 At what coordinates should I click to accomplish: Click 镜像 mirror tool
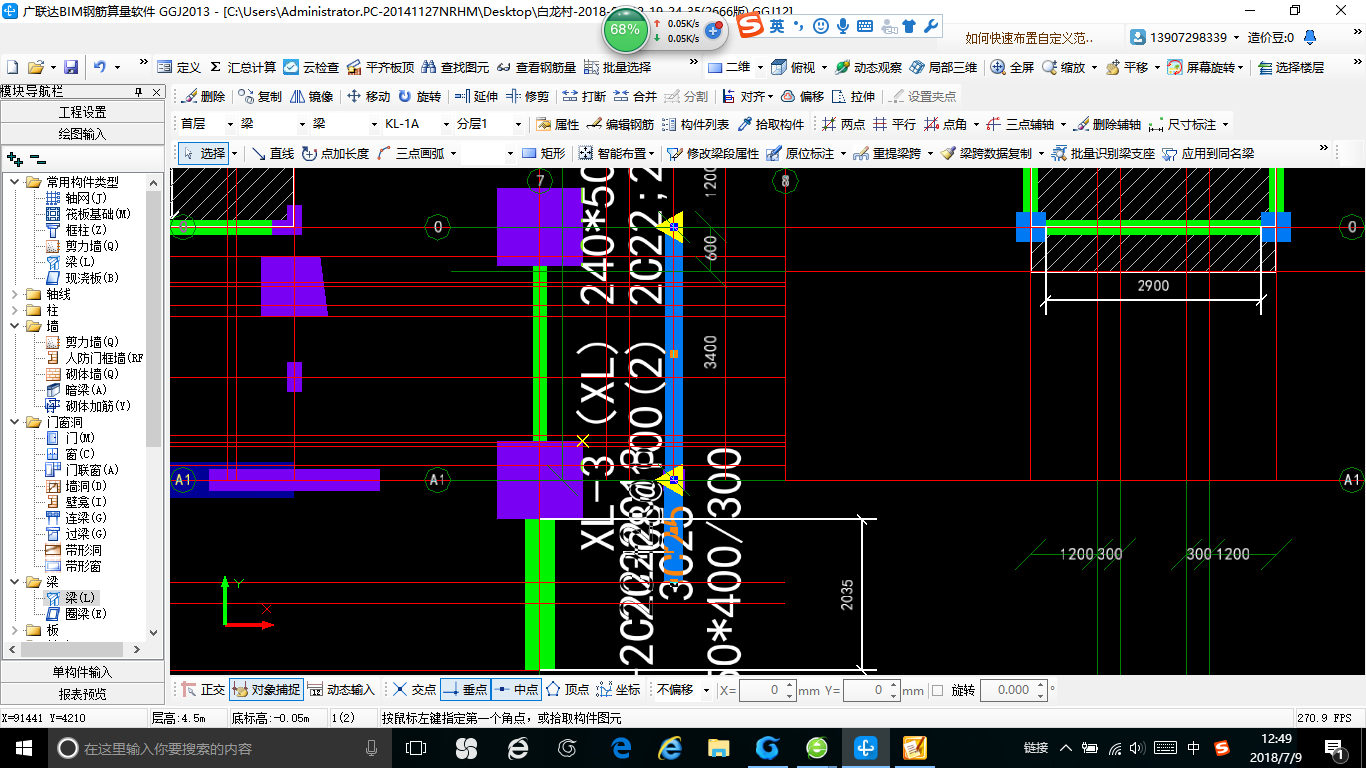pos(311,96)
